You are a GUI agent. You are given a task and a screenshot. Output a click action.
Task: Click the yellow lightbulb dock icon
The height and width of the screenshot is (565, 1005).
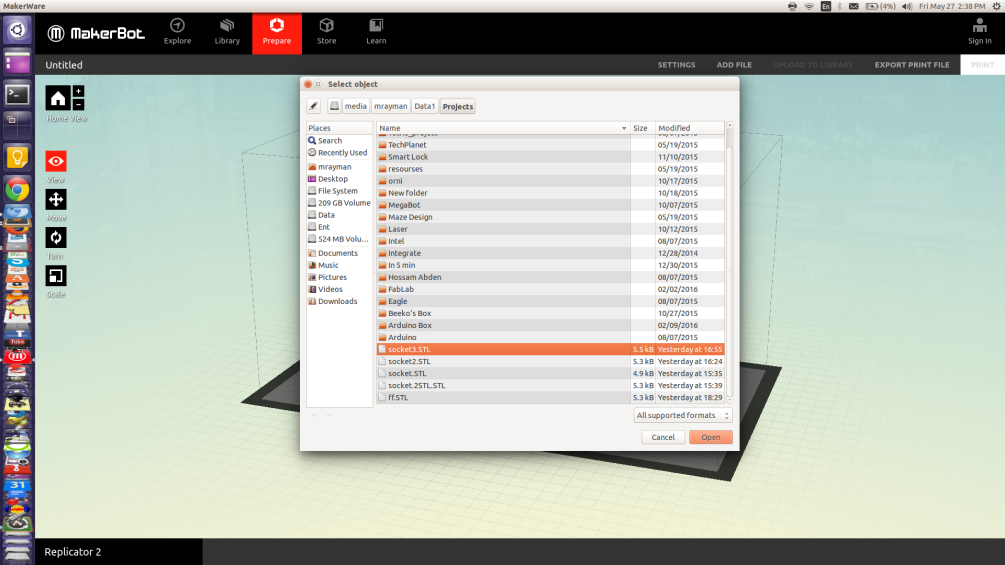pyautogui.click(x=17, y=158)
